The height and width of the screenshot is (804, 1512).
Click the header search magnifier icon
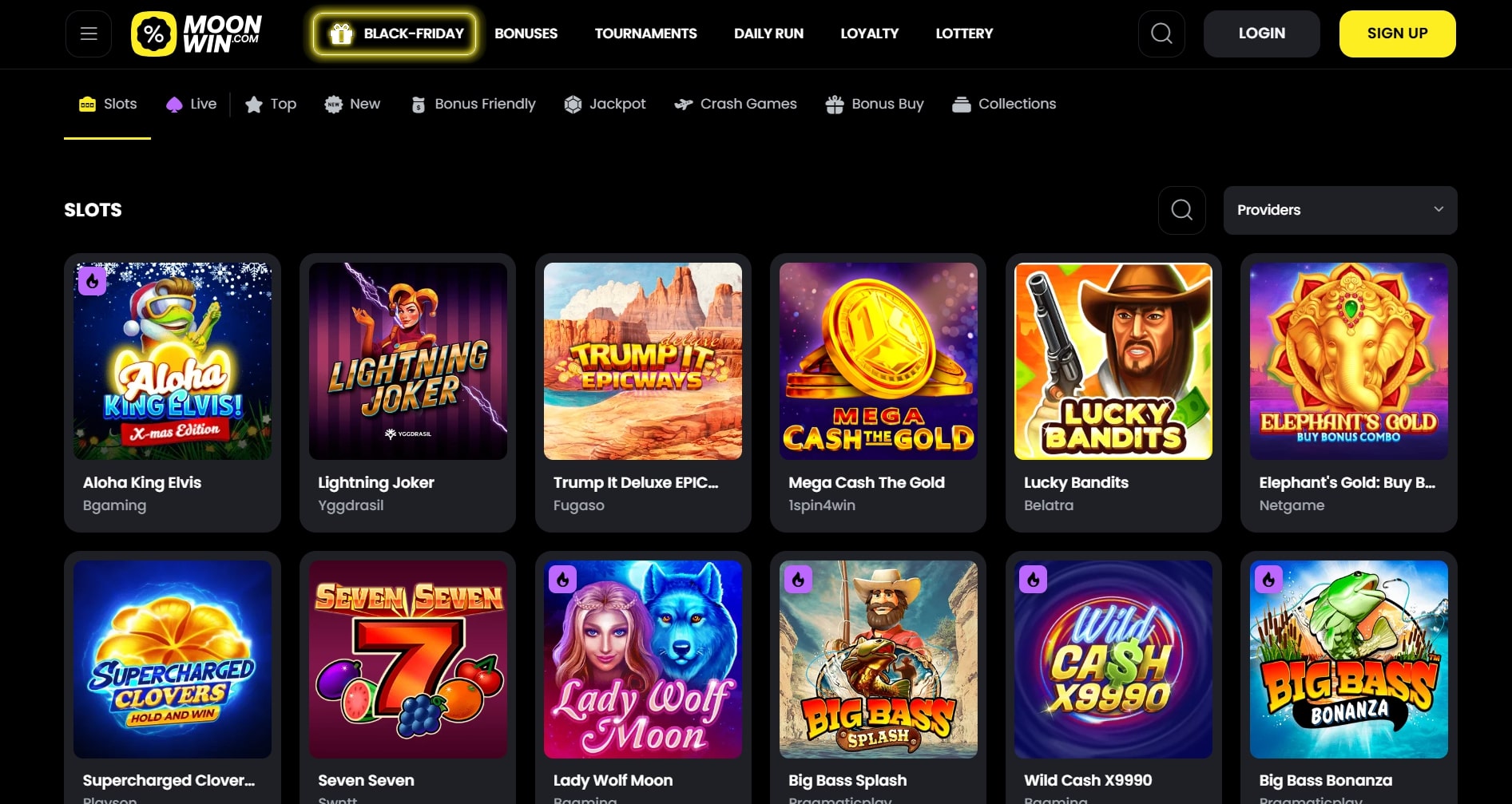pyautogui.click(x=1161, y=34)
